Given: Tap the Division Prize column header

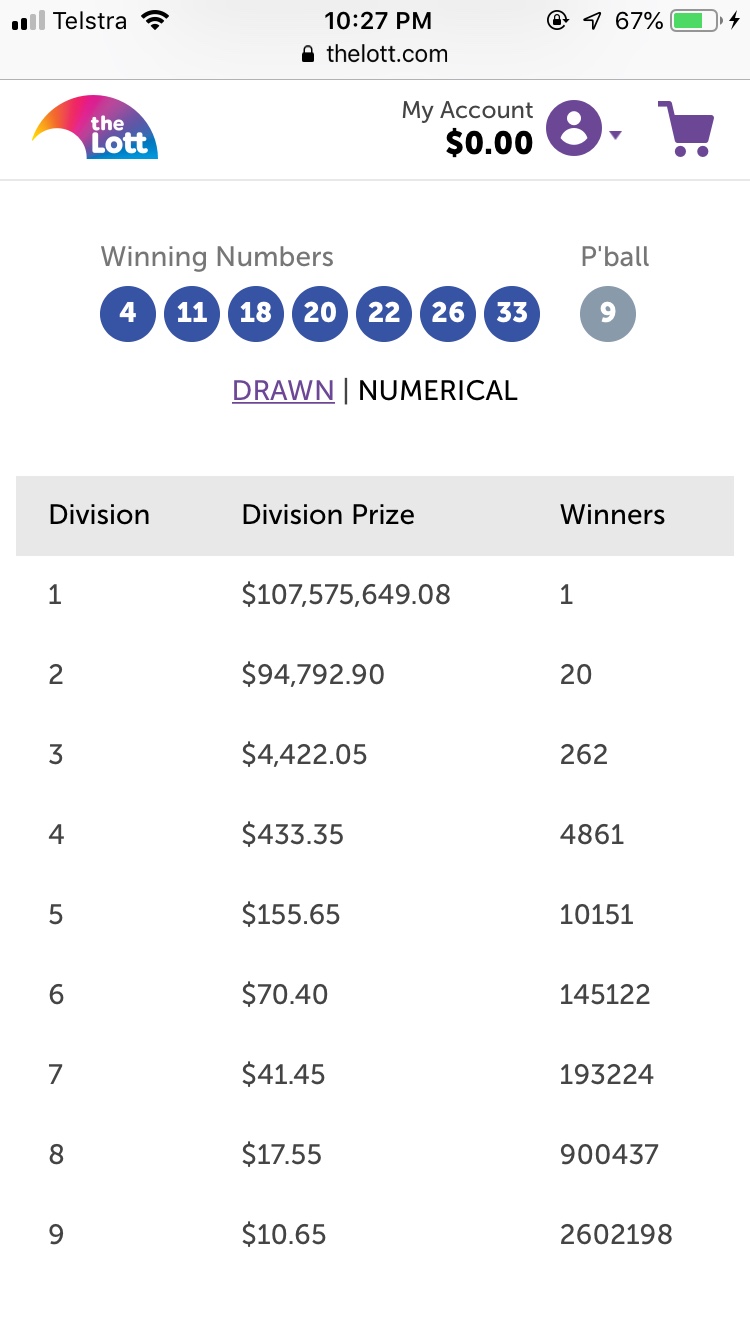Looking at the screenshot, I should [328, 515].
